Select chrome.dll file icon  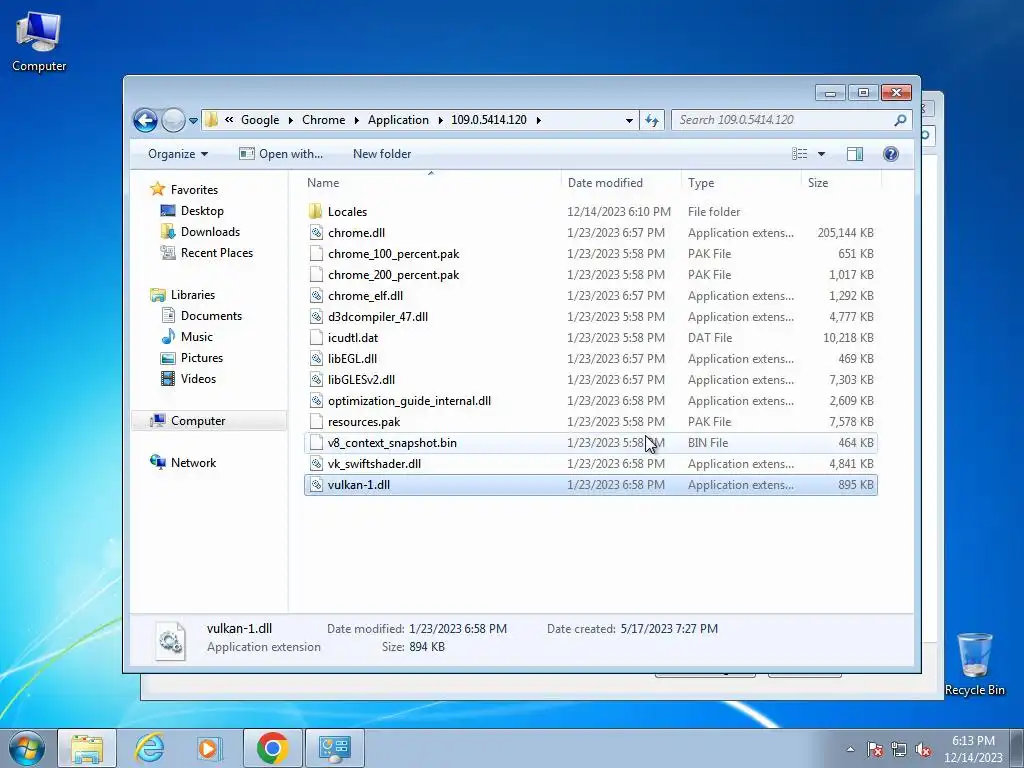(316, 232)
